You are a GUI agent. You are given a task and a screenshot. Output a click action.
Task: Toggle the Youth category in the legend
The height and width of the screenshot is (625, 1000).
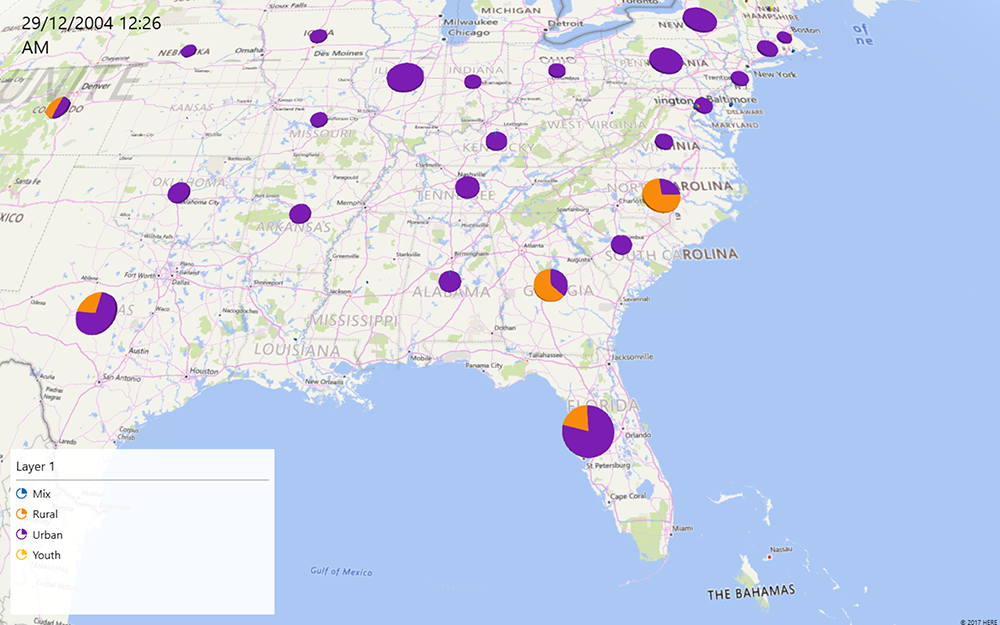click(x=45, y=556)
